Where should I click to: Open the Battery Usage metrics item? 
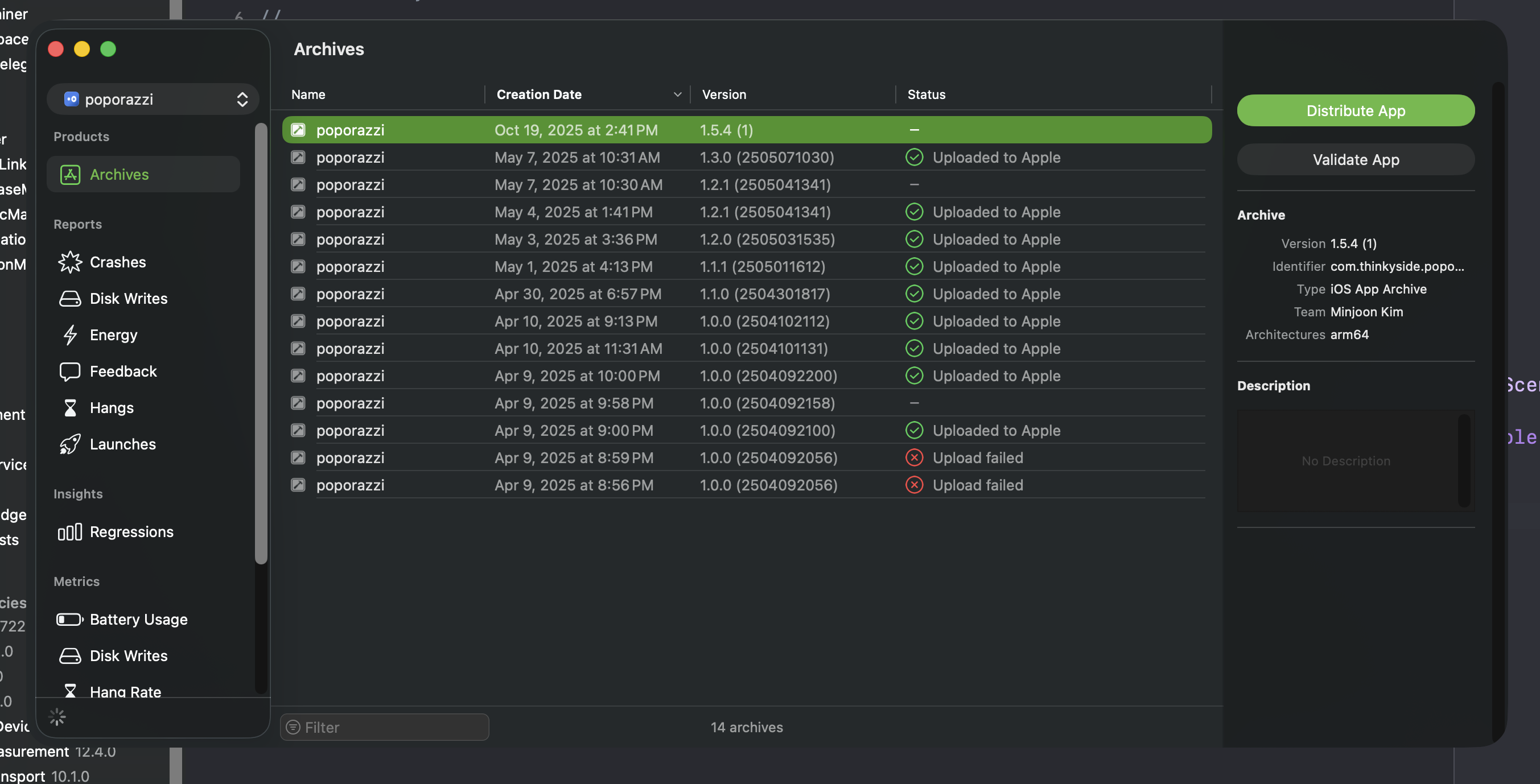(x=138, y=619)
